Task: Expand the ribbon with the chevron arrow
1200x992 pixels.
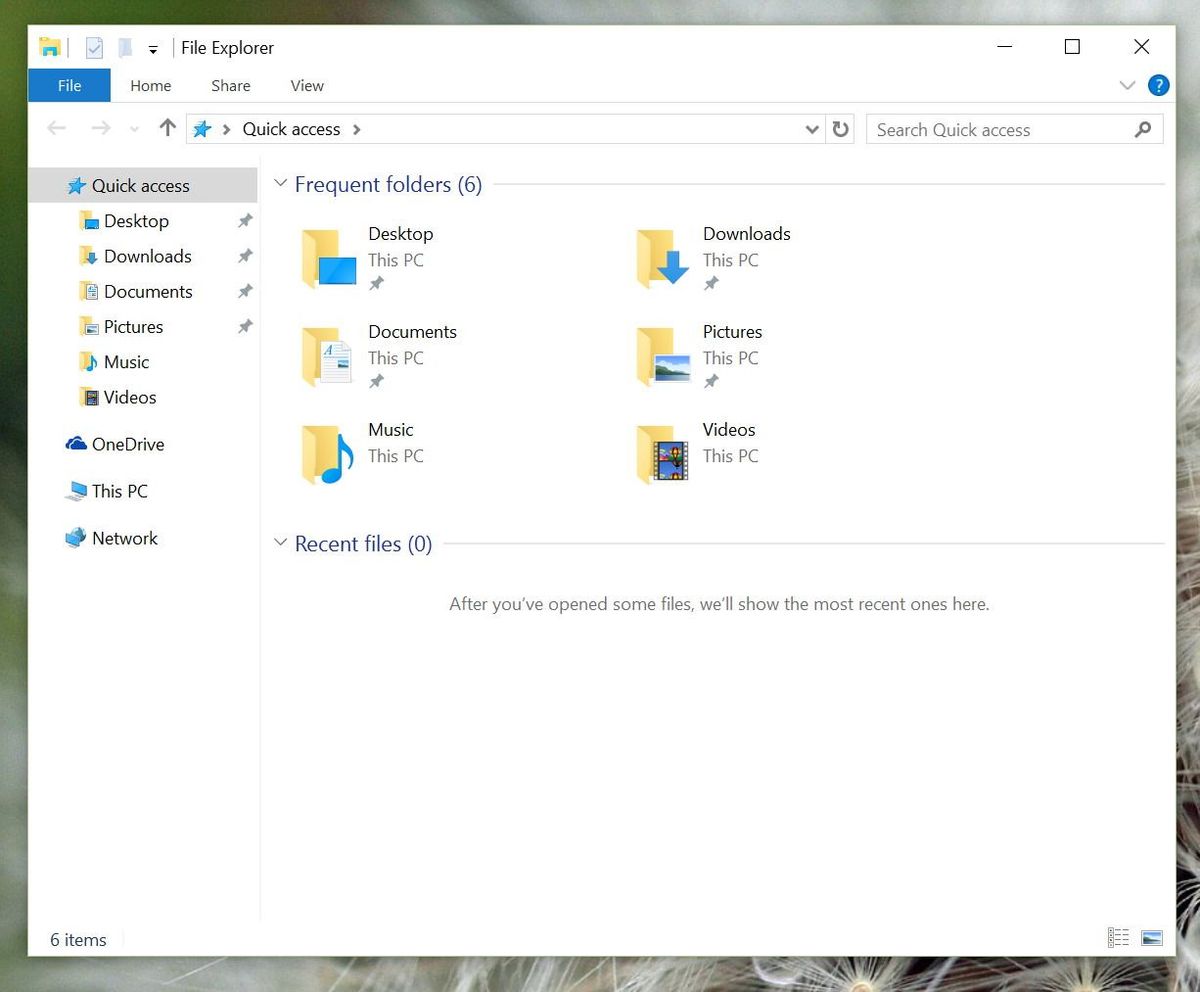Action: click(1128, 85)
